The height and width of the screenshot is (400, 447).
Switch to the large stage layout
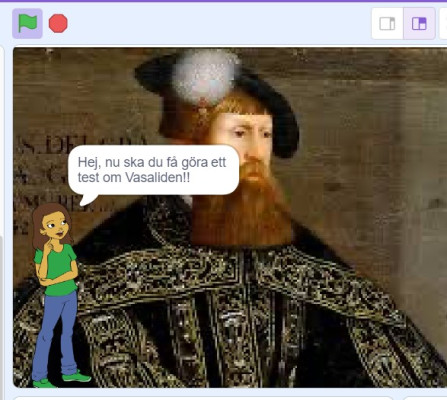419,24
